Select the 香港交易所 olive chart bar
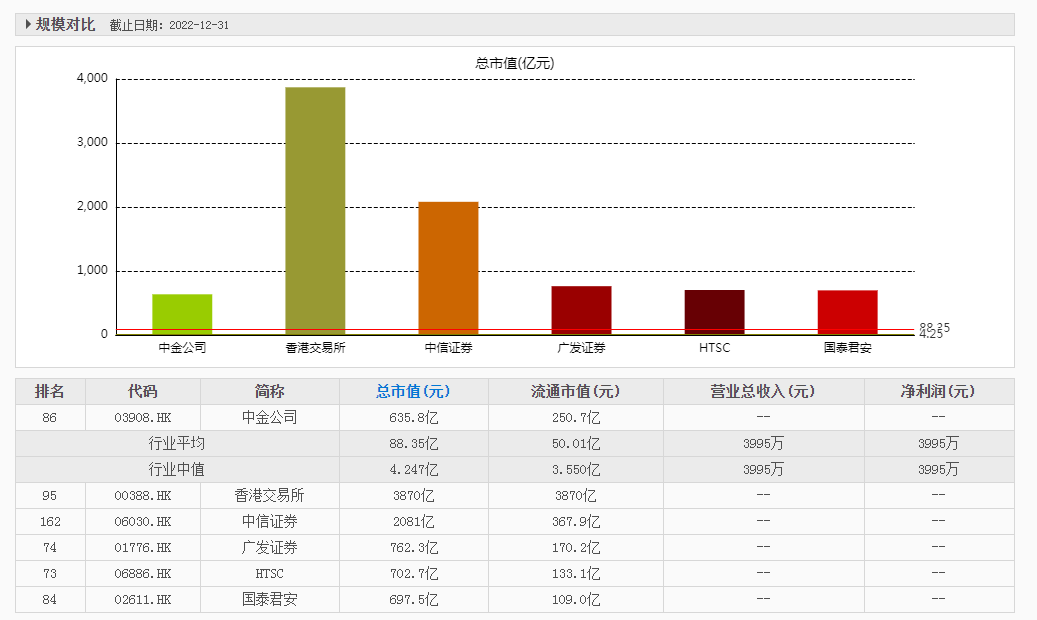This screenshot has height=620, width=1037. tap(315, 210)
